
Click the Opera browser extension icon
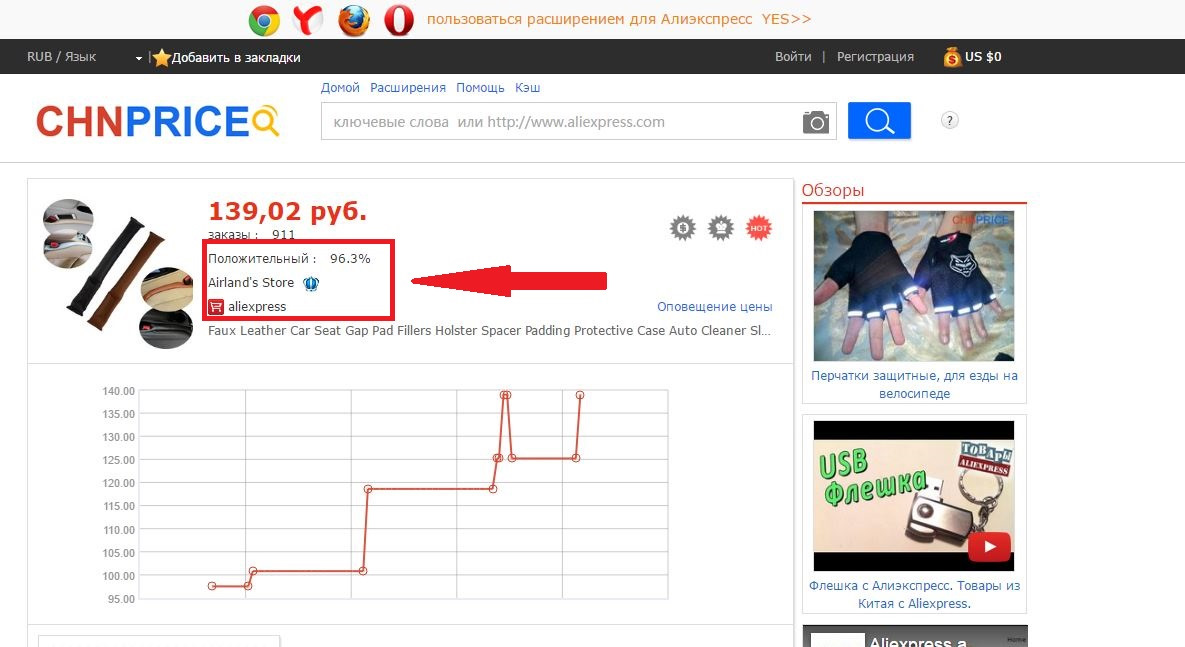click(399, 20)
